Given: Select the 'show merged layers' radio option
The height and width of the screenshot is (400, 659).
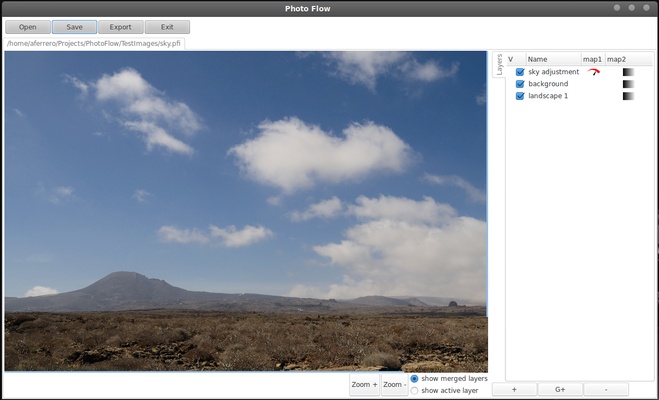Looking at the screenshot, I should [x=449, y=379].
